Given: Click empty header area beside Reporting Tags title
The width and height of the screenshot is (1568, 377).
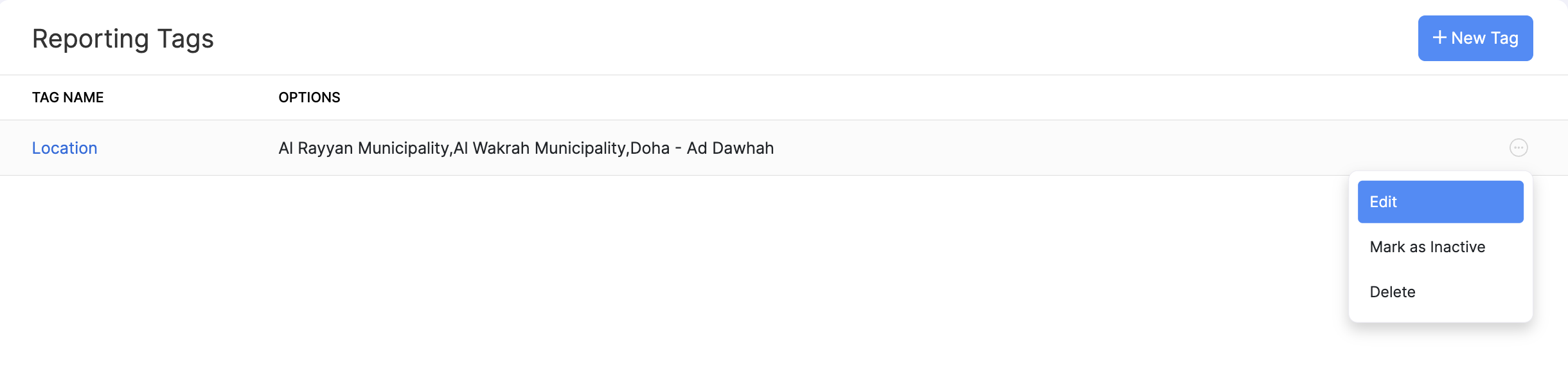Looking at the screenshot, I should click(x=771, y=39).
